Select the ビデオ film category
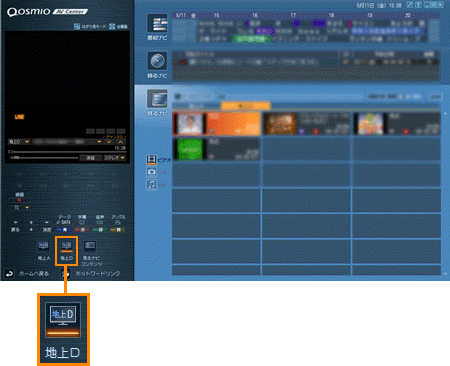 (x=151, y=159)
